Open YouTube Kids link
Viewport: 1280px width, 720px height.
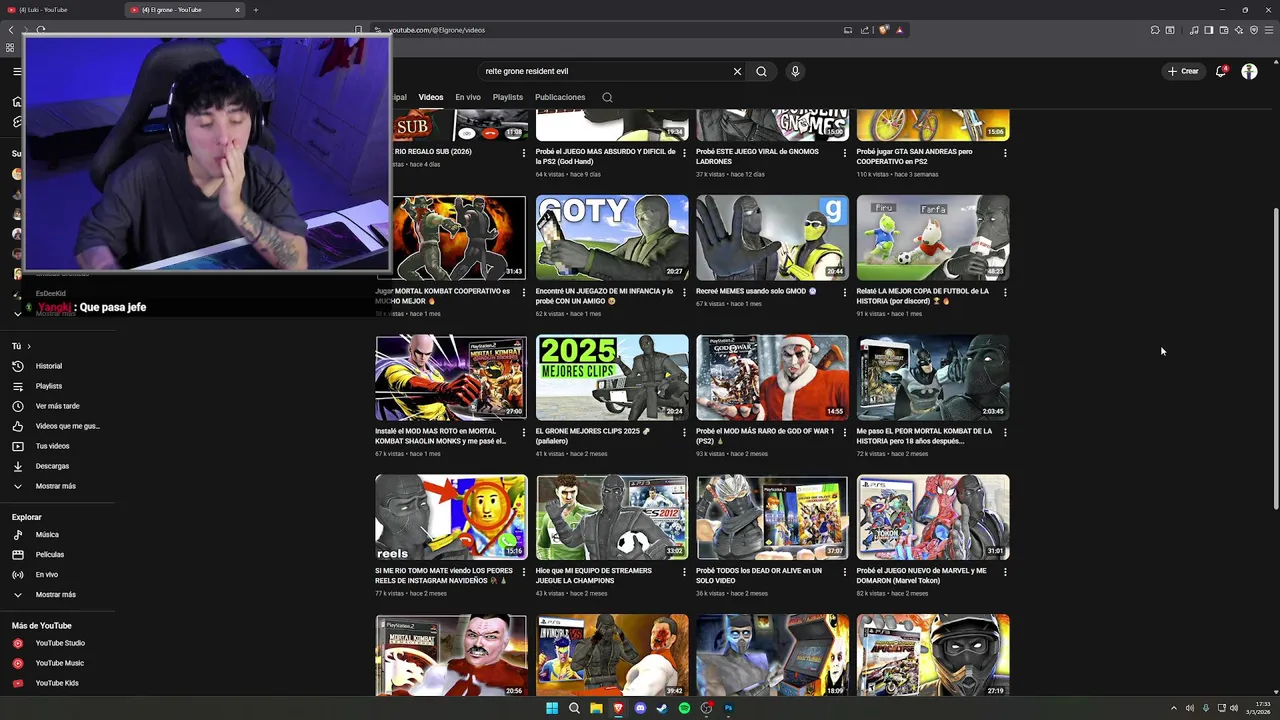57,683
